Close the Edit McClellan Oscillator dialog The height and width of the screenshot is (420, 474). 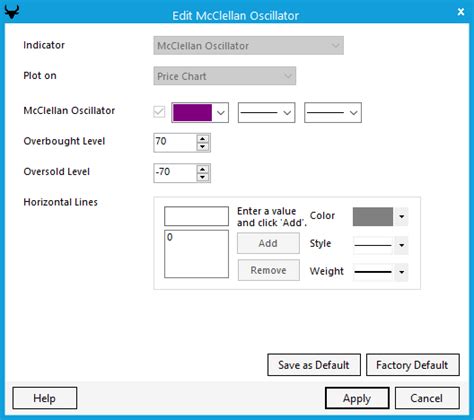click(x=461, y=12)
